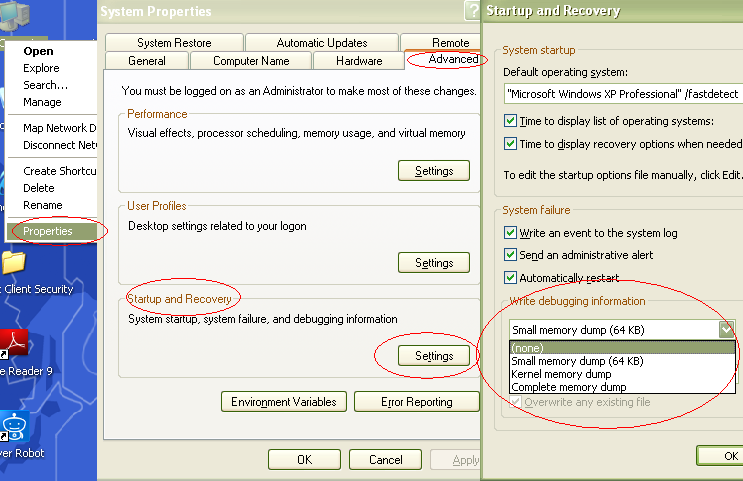This screenshot has width=743, height=481.
Task: Toggle 'Time to display recovery options when needed'
Action: [510, 144]
